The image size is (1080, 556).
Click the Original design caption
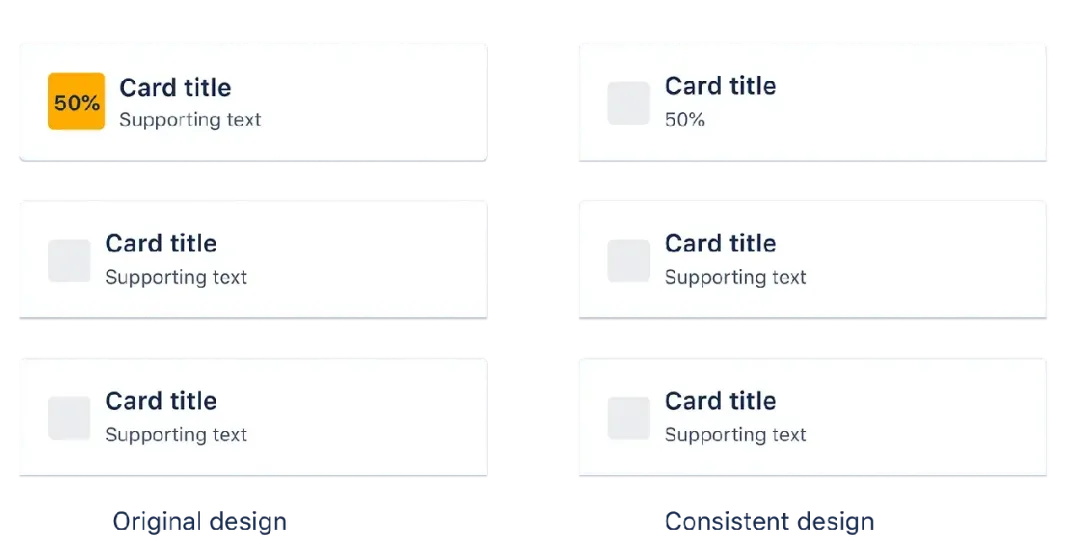[200, 522]
